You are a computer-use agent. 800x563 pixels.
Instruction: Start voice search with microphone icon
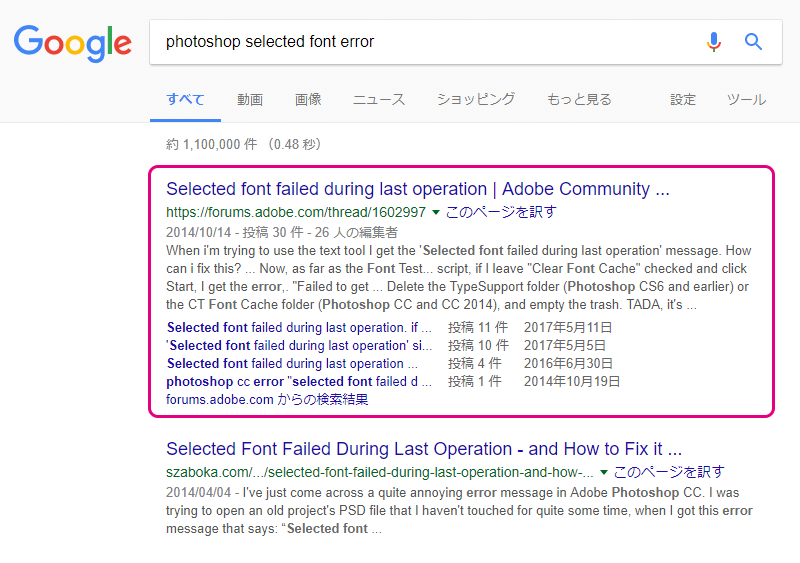click(x=714, y=42)
